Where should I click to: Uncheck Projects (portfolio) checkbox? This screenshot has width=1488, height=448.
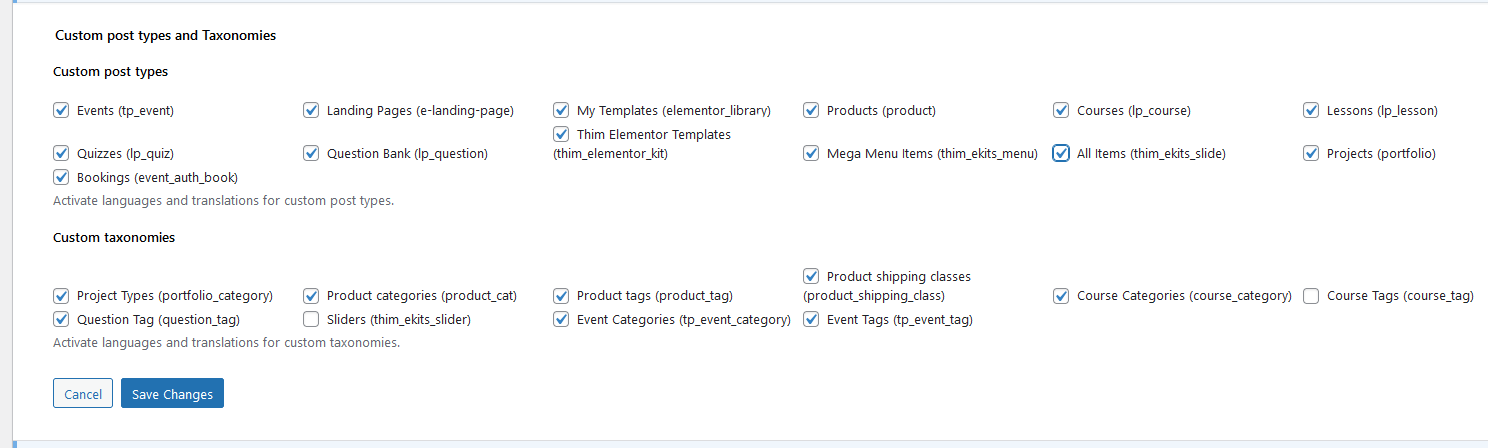click(1311, 153)
